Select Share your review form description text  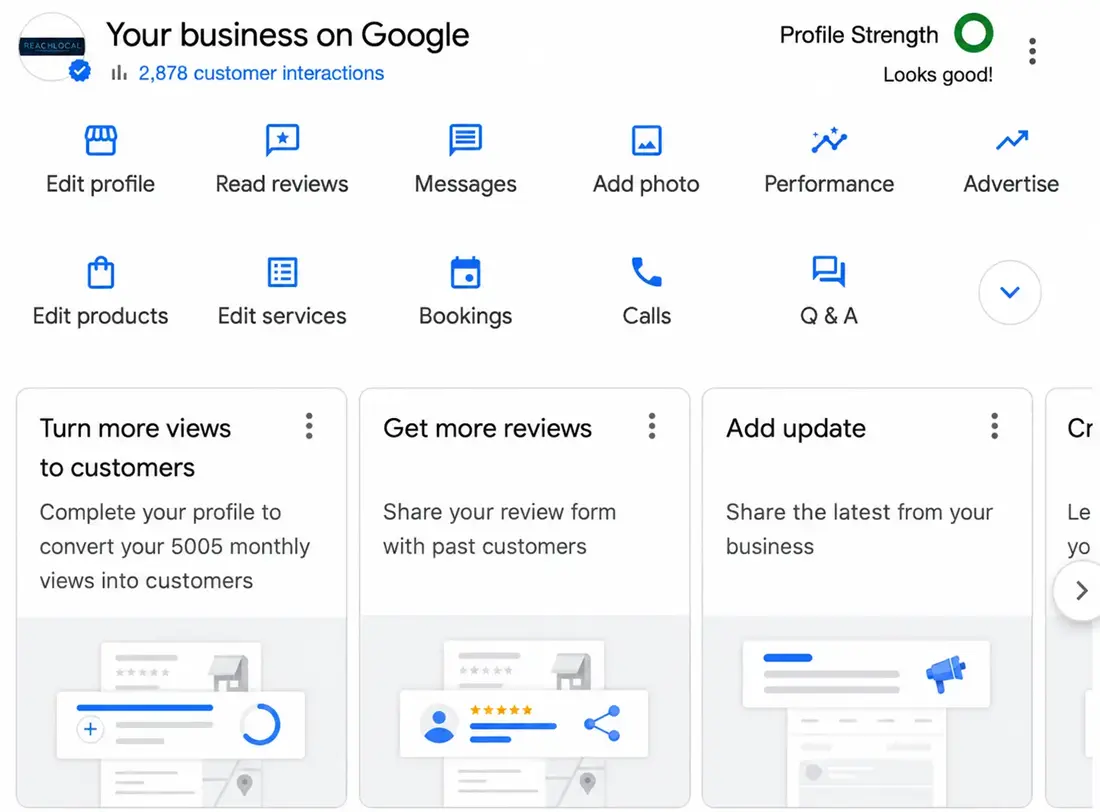[x=499, y=529]
